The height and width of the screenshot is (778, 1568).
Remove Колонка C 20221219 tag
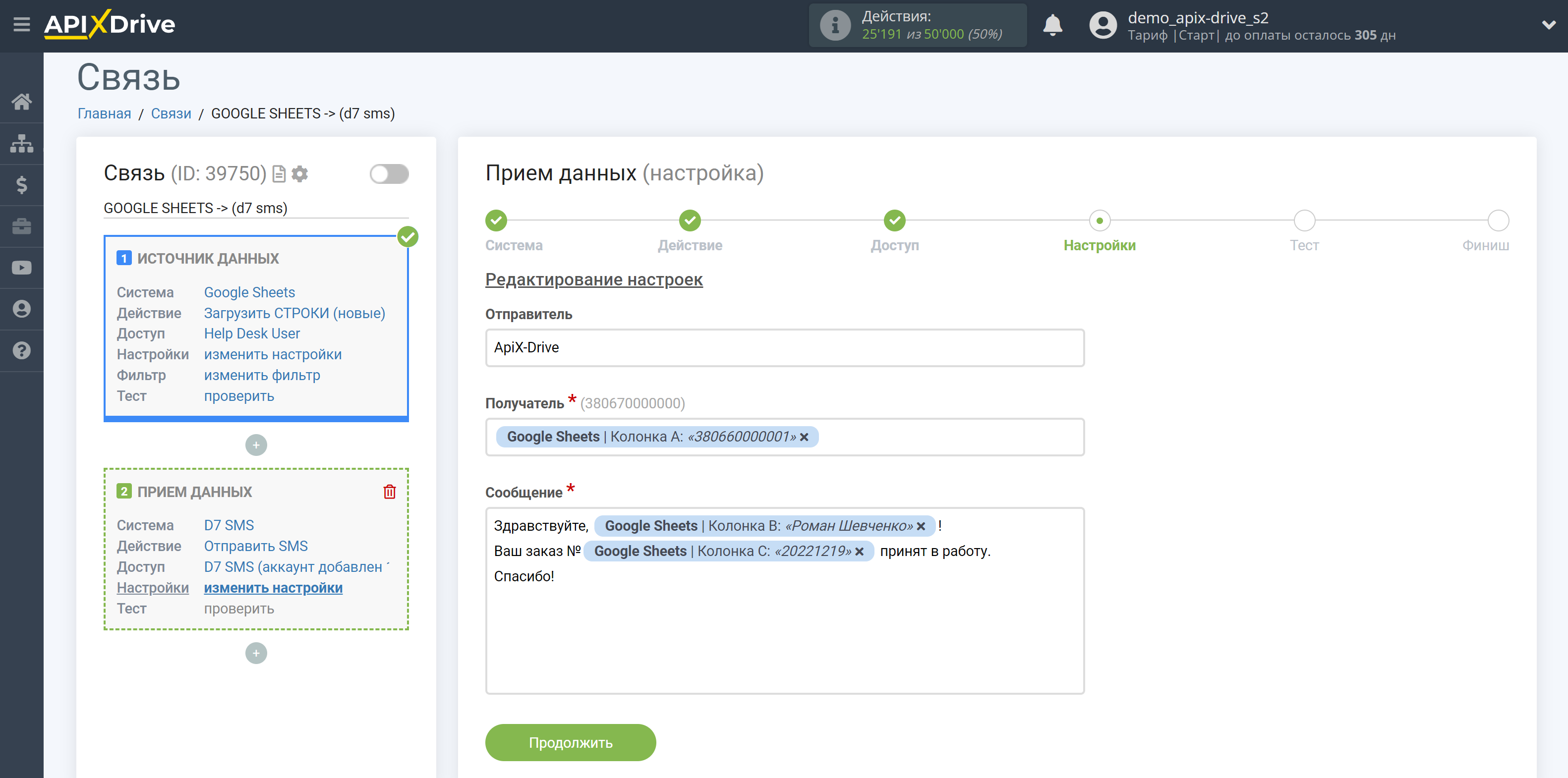click(x=860, y=552)
